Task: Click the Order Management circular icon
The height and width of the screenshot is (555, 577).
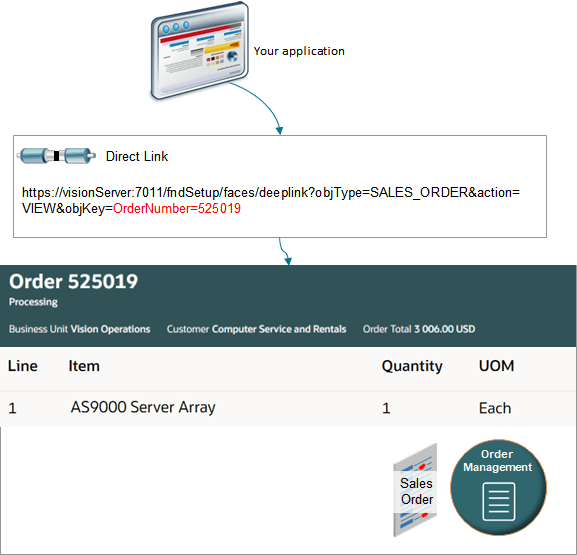Action: pyautogui.click(x=498, y=487)
